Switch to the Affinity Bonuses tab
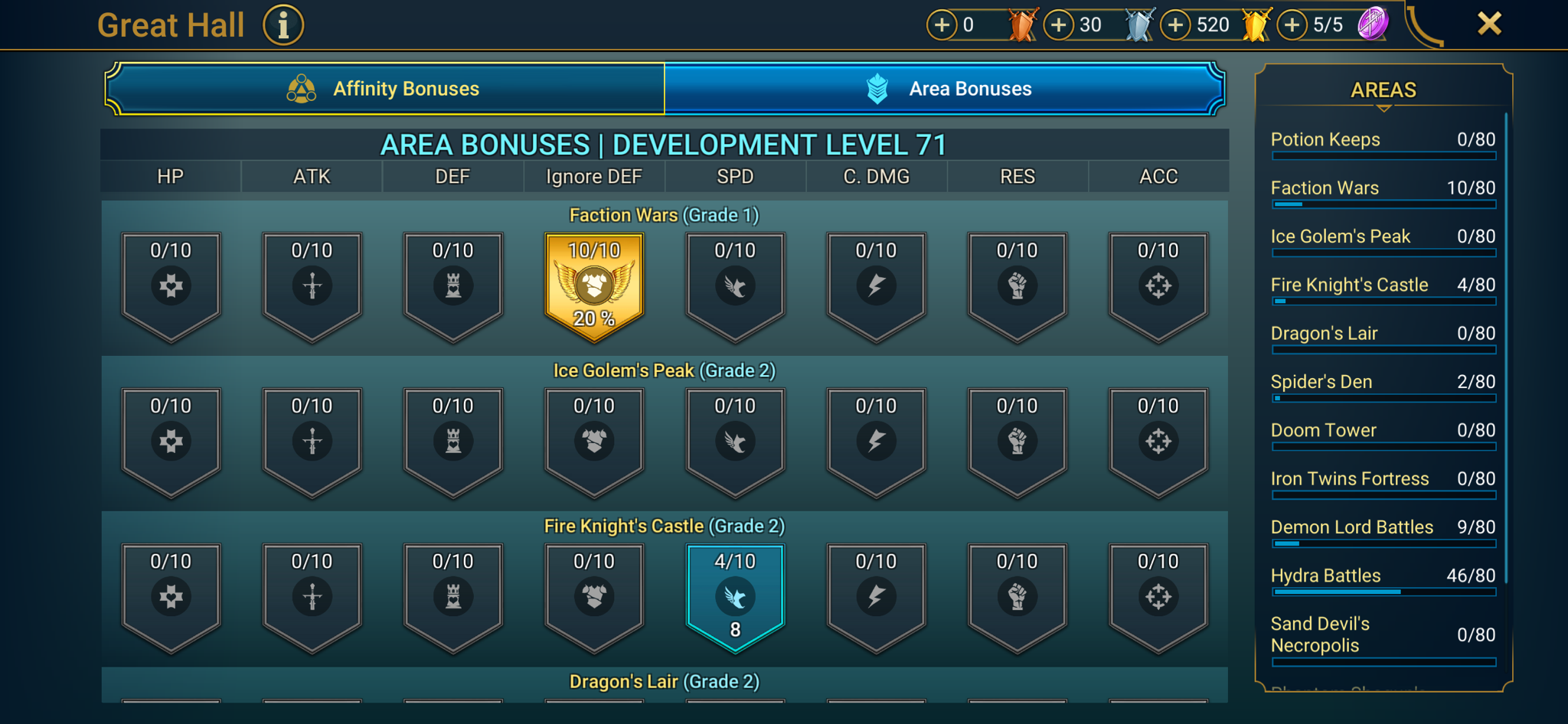1568x724 pixels. (x=384, y=89)
